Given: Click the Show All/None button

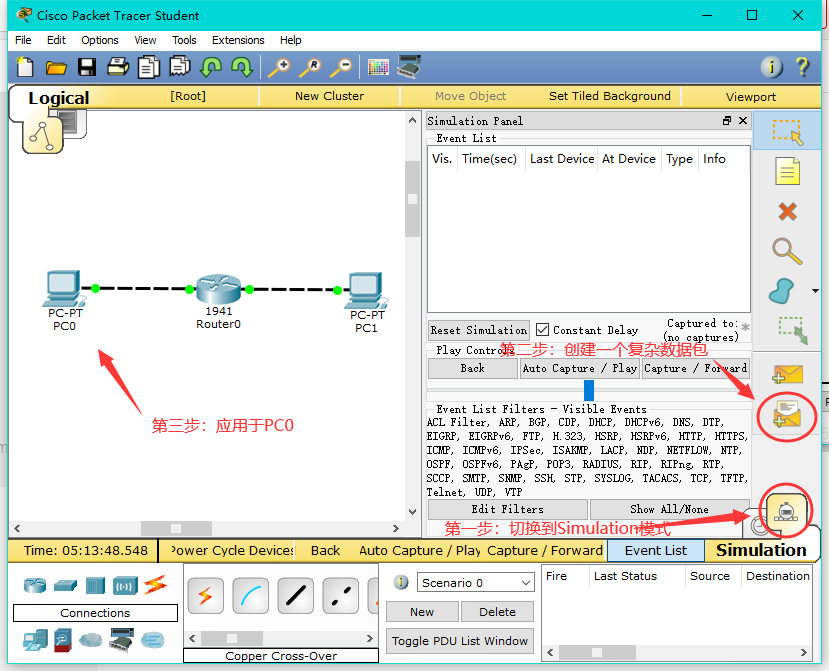Looking at the screenshot, I should 669,509.
